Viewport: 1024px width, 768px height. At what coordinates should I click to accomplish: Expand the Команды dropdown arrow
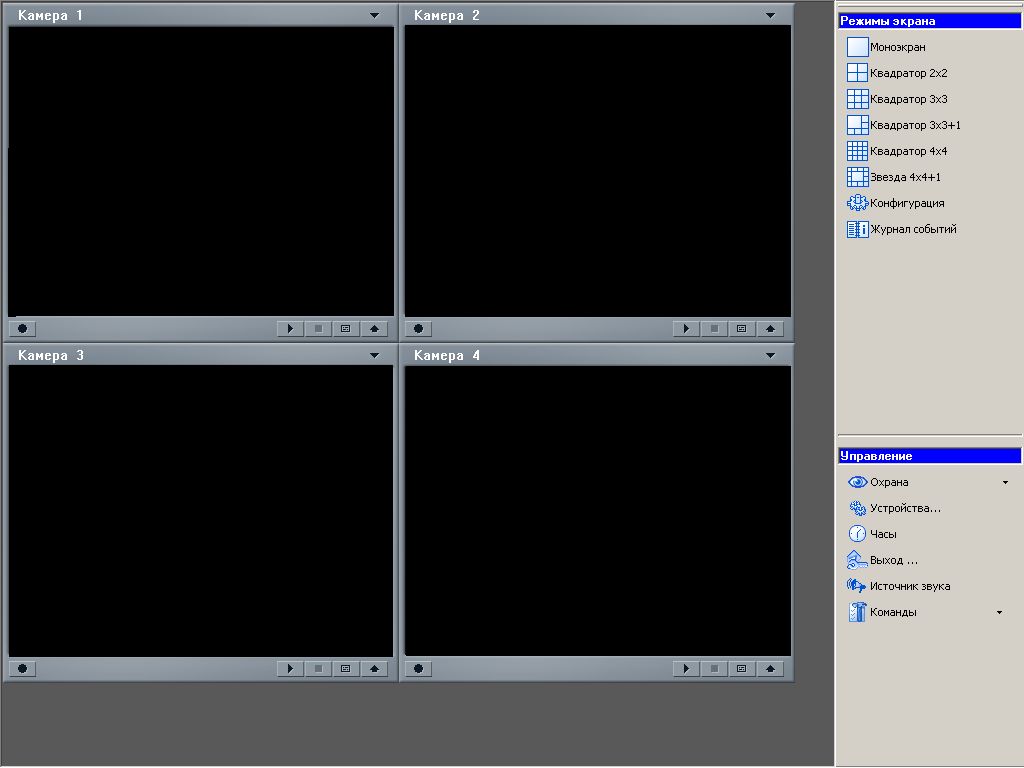(999, 612)
